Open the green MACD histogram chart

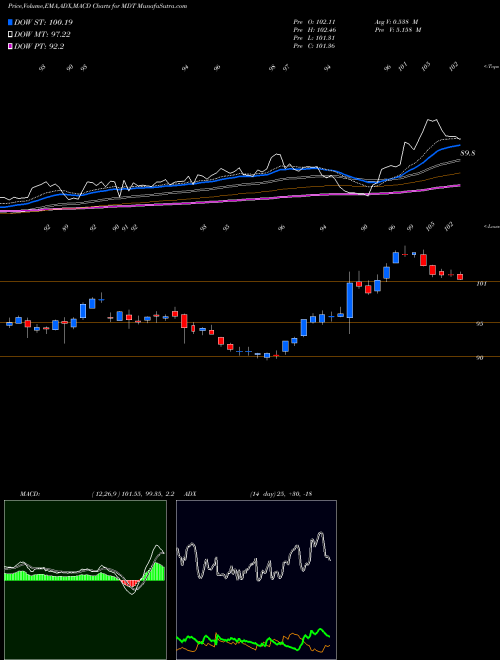(x=85, y=580)
